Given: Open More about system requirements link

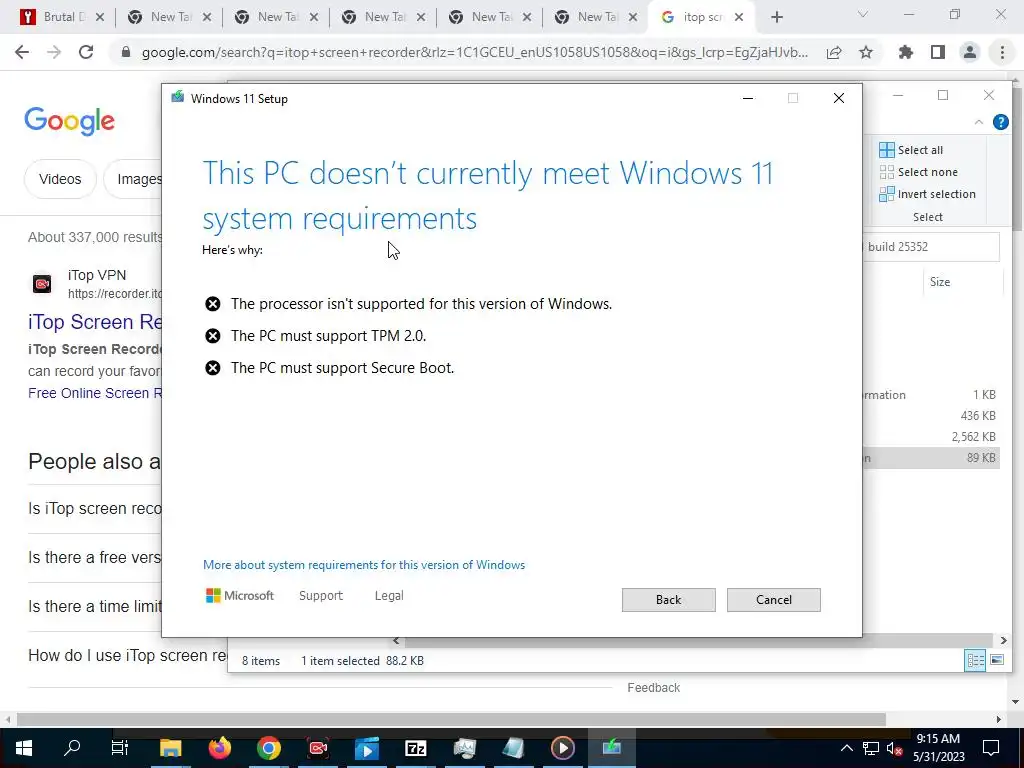Looking at the screenshot, I should tap(364, 565).
